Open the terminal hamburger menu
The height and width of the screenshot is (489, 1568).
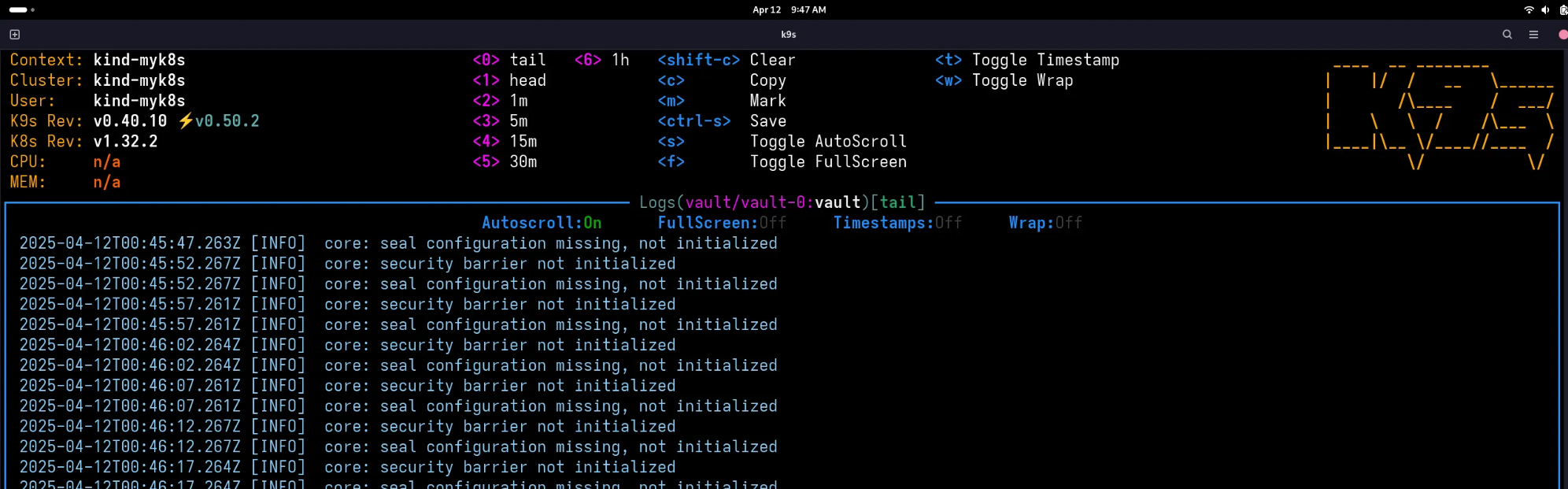pos(1533,35)
